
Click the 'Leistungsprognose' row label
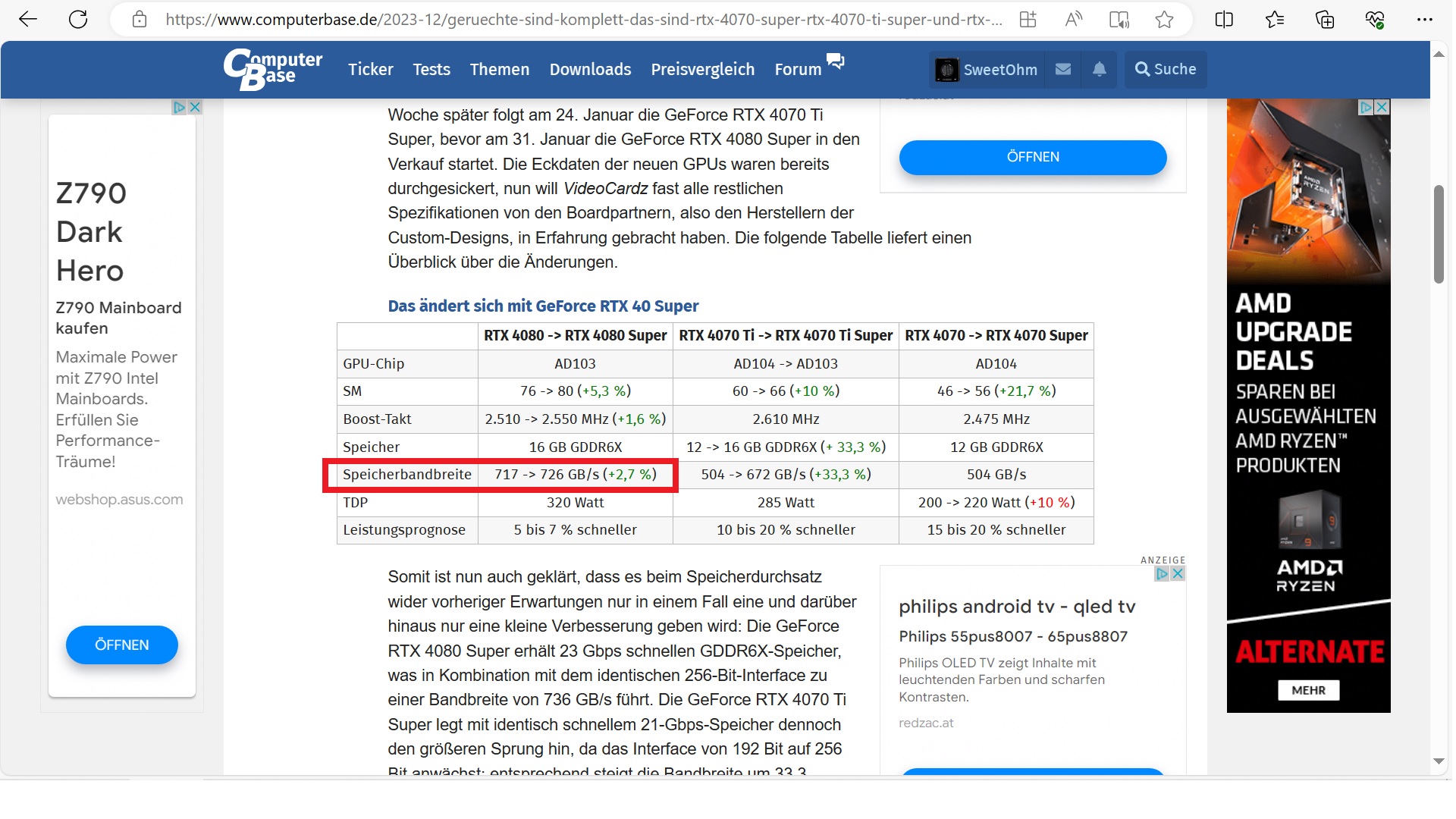pyautogui.click(x=404, y=530)
